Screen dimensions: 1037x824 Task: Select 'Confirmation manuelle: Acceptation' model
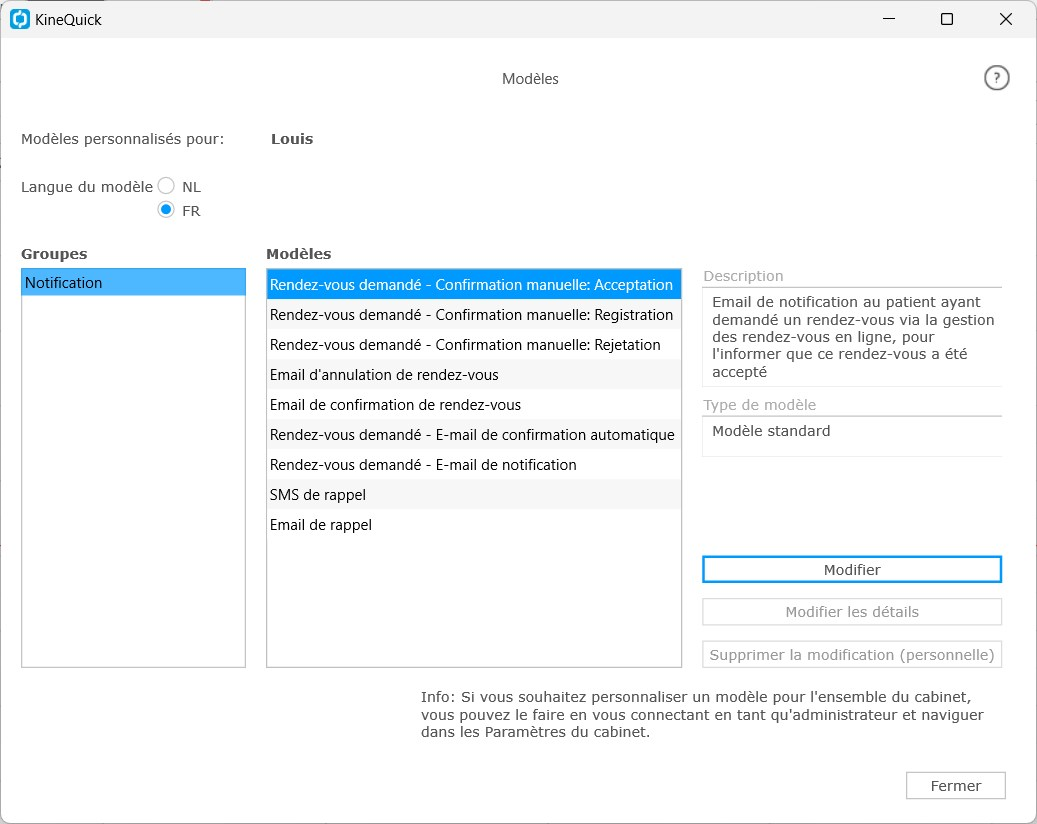point(474,284)
